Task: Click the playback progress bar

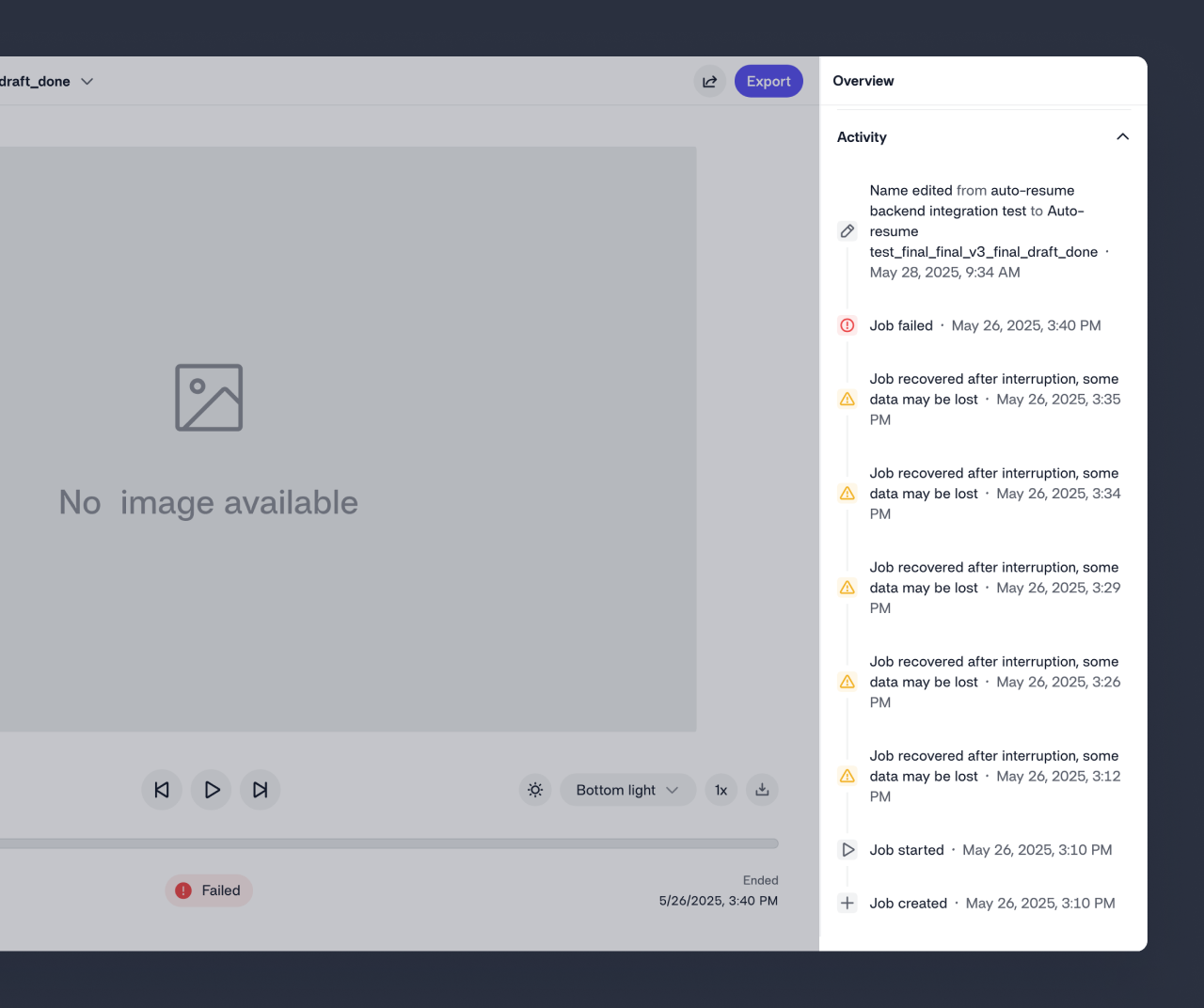Action: coord(388,843)
